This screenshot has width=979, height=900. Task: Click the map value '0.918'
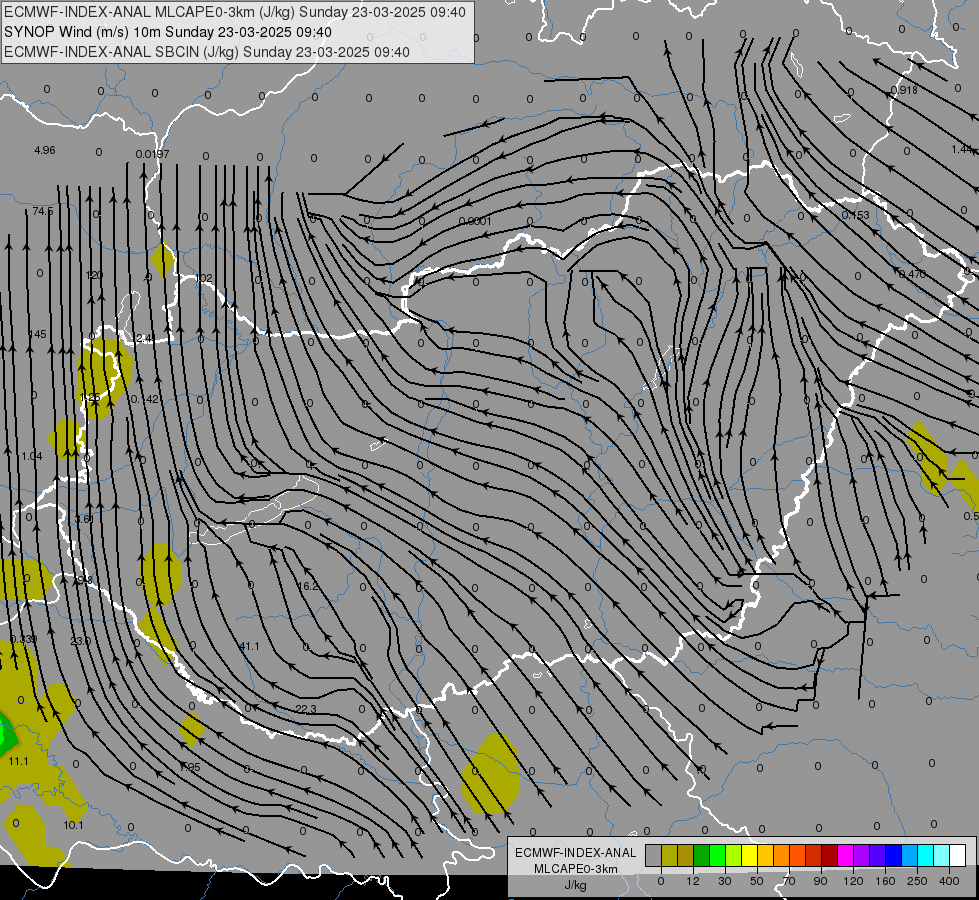pos(904,90)
